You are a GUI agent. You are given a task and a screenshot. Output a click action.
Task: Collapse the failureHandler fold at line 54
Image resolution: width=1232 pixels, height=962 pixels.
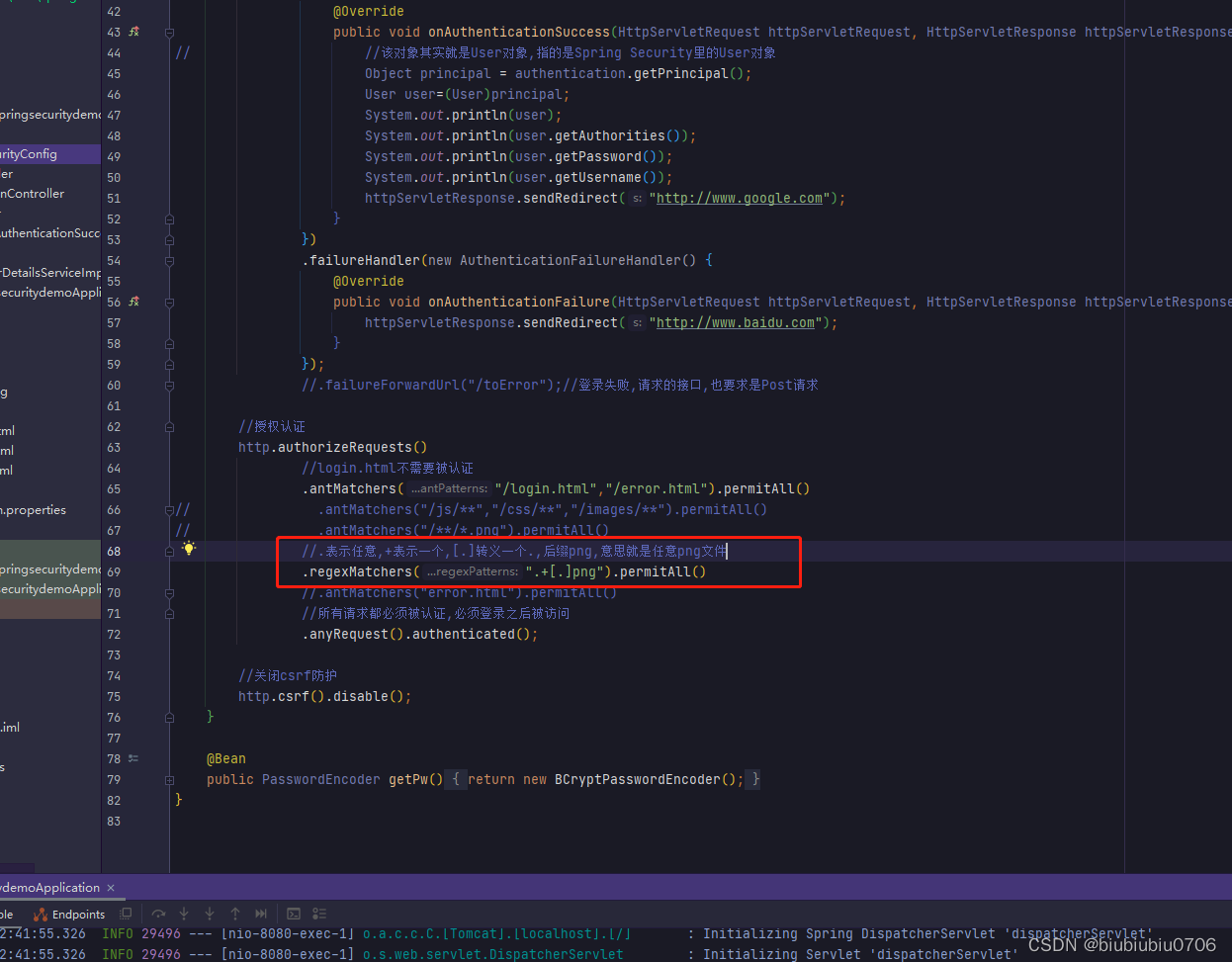169,260
